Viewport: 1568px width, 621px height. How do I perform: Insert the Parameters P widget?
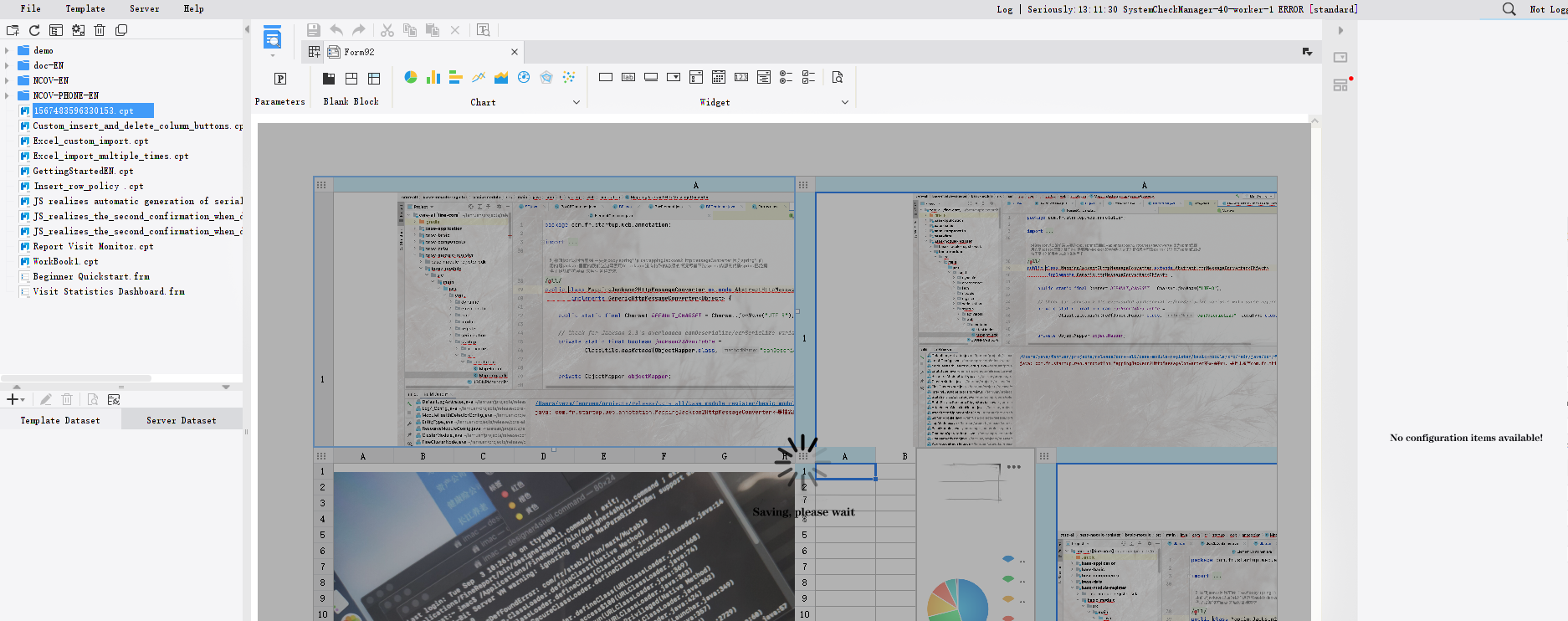click(280, 79)
